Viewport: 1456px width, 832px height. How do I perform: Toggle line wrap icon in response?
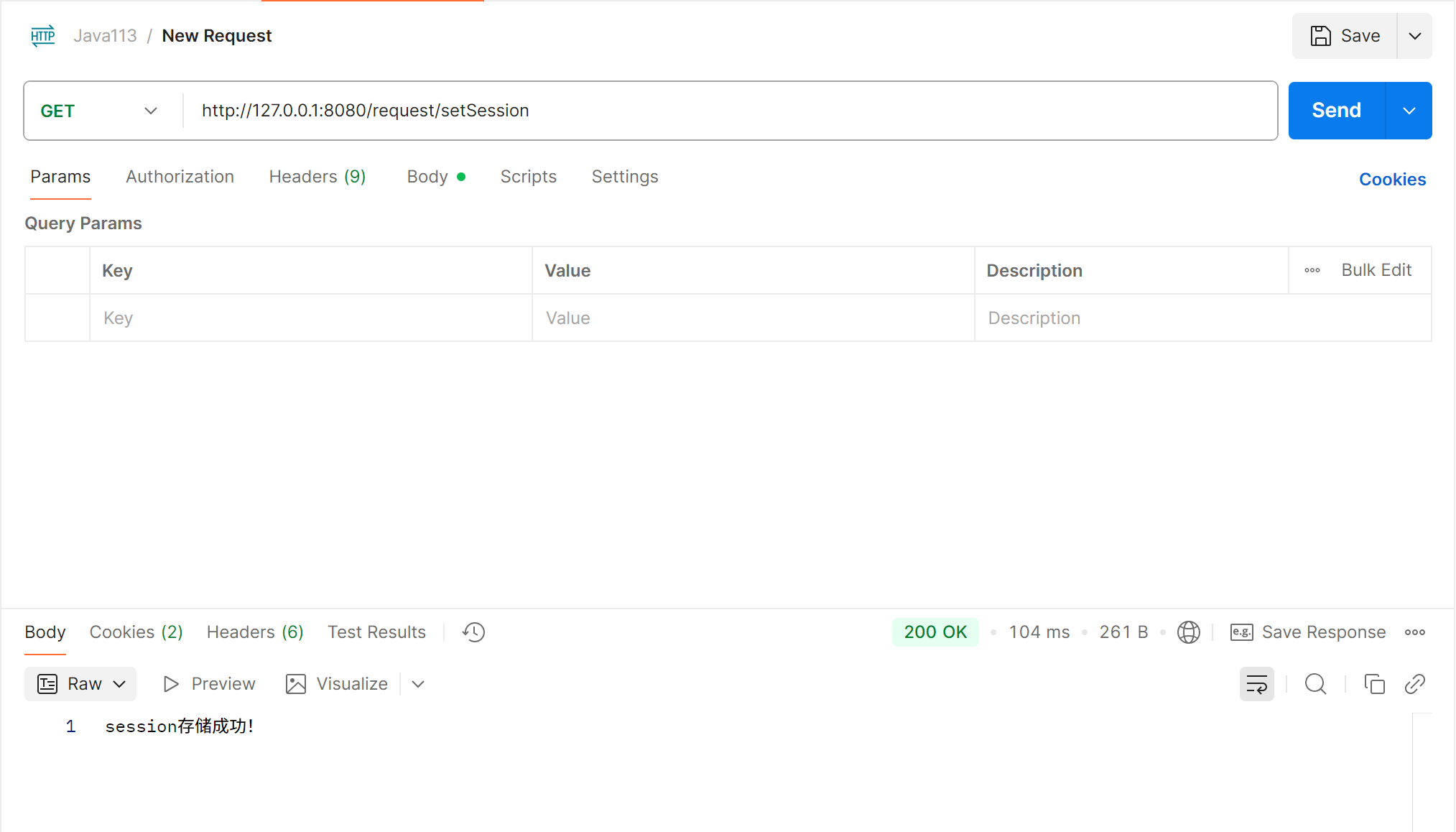click(1256, 684)
